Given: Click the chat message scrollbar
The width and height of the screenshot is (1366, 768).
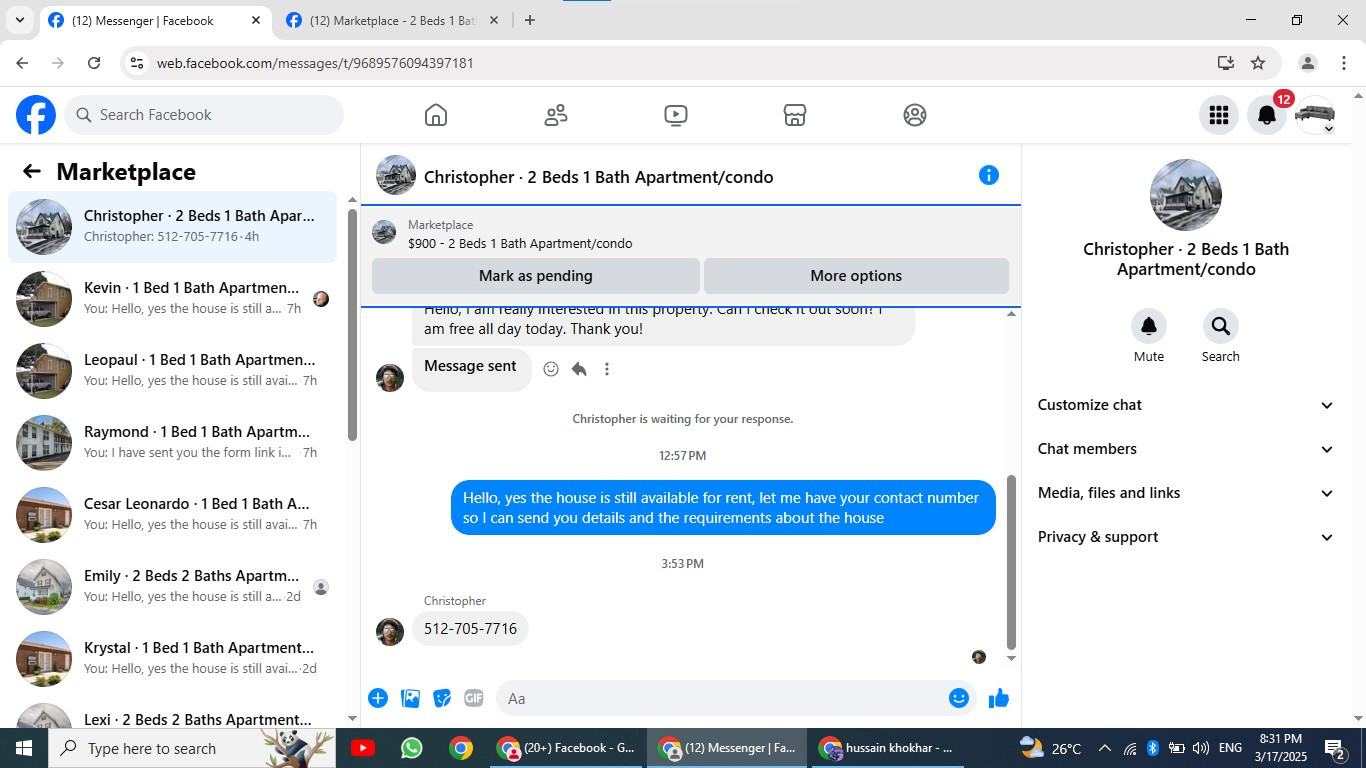Looking at the screenshot, I should coord(1011,562).
